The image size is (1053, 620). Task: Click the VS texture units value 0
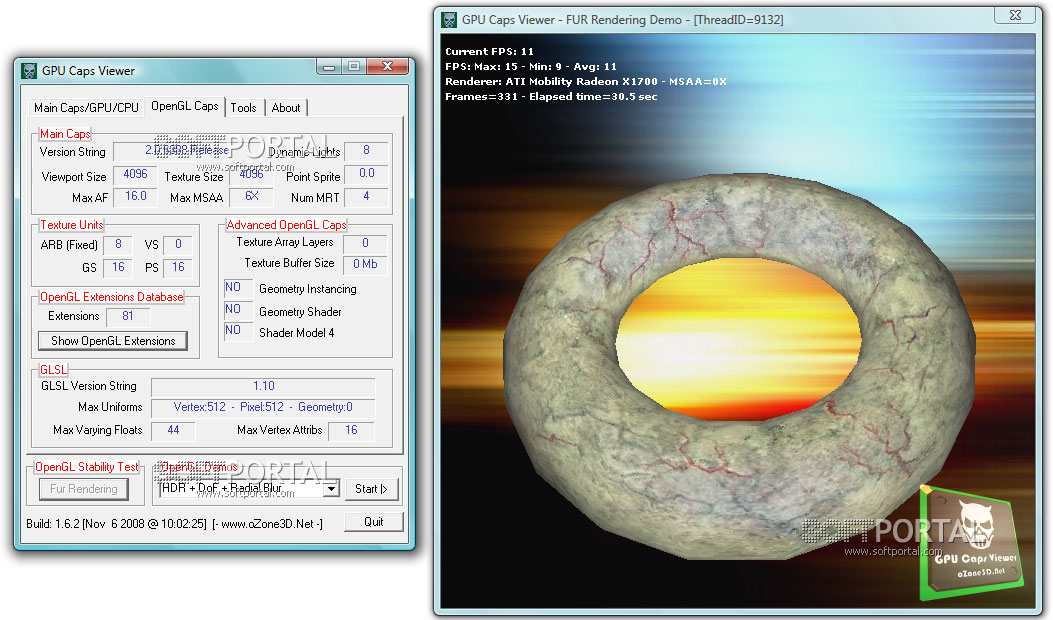(x=178, y=245)
